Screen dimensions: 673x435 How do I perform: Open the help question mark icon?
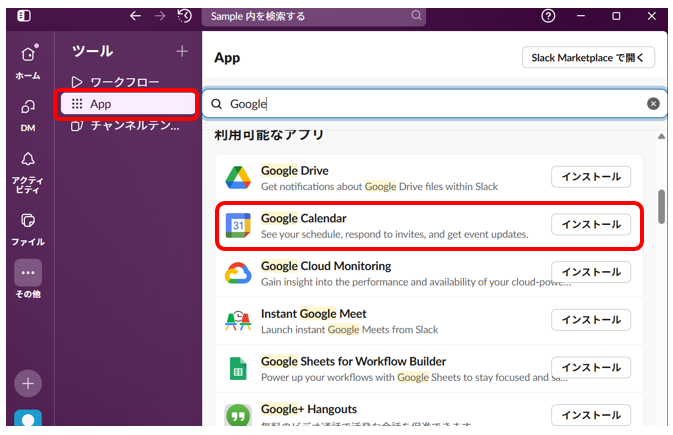(548, 16)
